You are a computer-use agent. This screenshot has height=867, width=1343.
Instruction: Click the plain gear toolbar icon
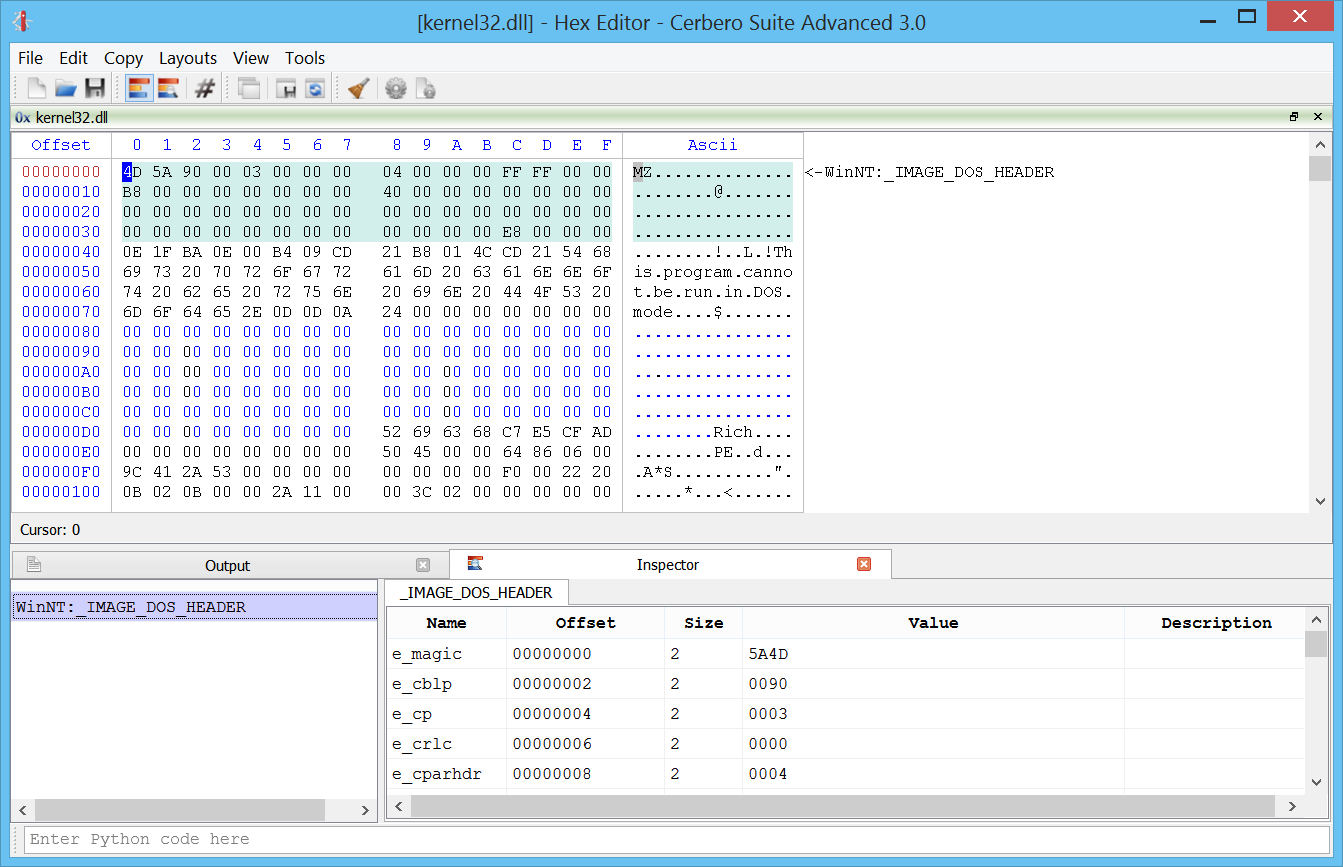(396, 88)
